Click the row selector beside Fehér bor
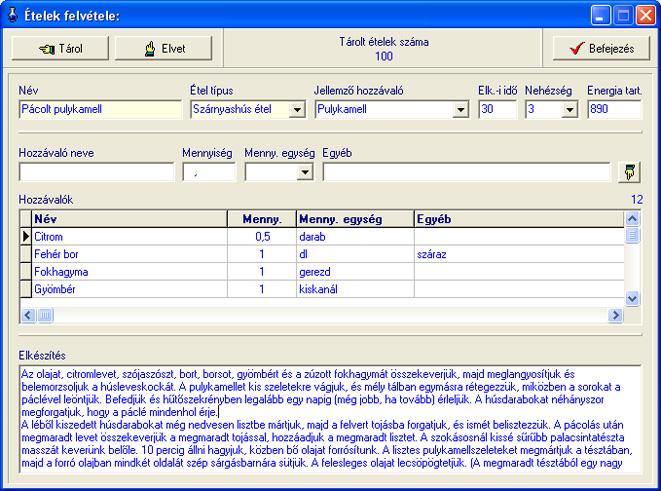The image size is (661, 491). coord(26,254)
